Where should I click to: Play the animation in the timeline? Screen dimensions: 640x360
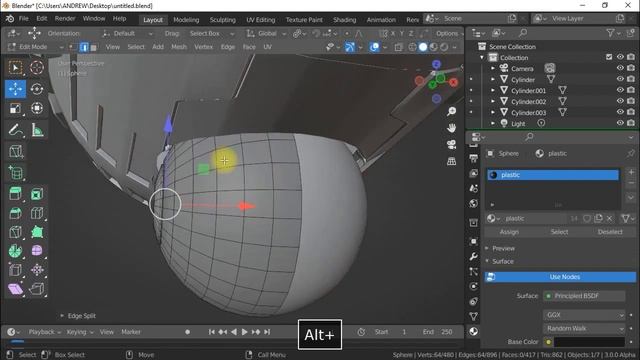[244, 332]
